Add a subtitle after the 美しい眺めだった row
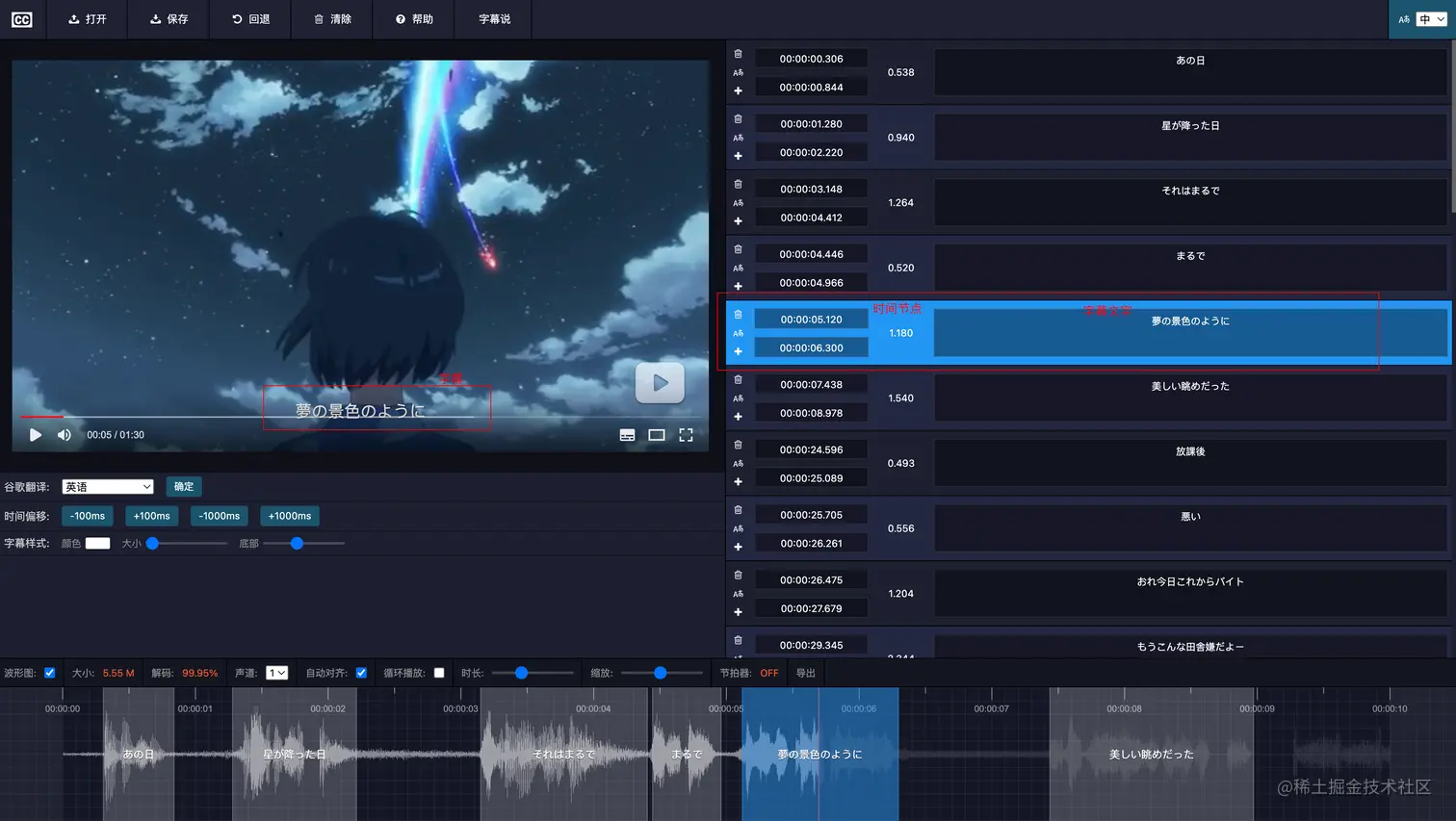 (x=738, y=417)
